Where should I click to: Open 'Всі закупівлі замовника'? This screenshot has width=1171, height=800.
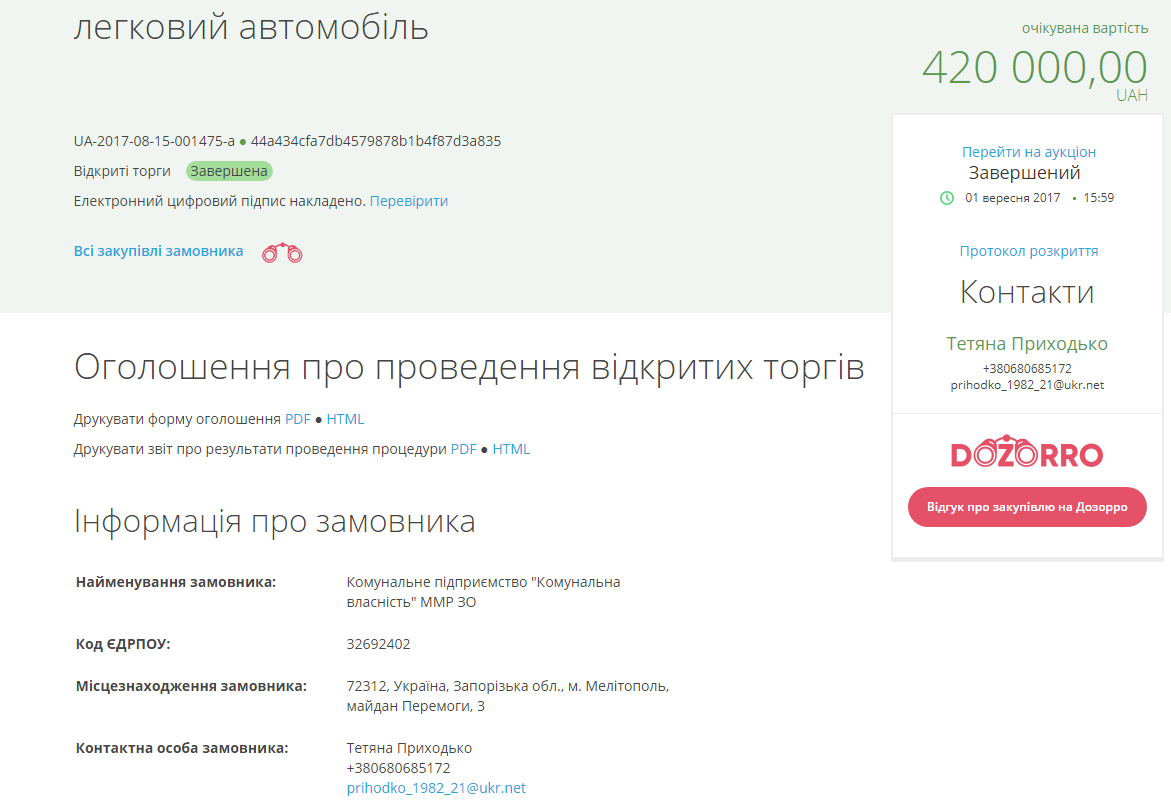[158, 251]
